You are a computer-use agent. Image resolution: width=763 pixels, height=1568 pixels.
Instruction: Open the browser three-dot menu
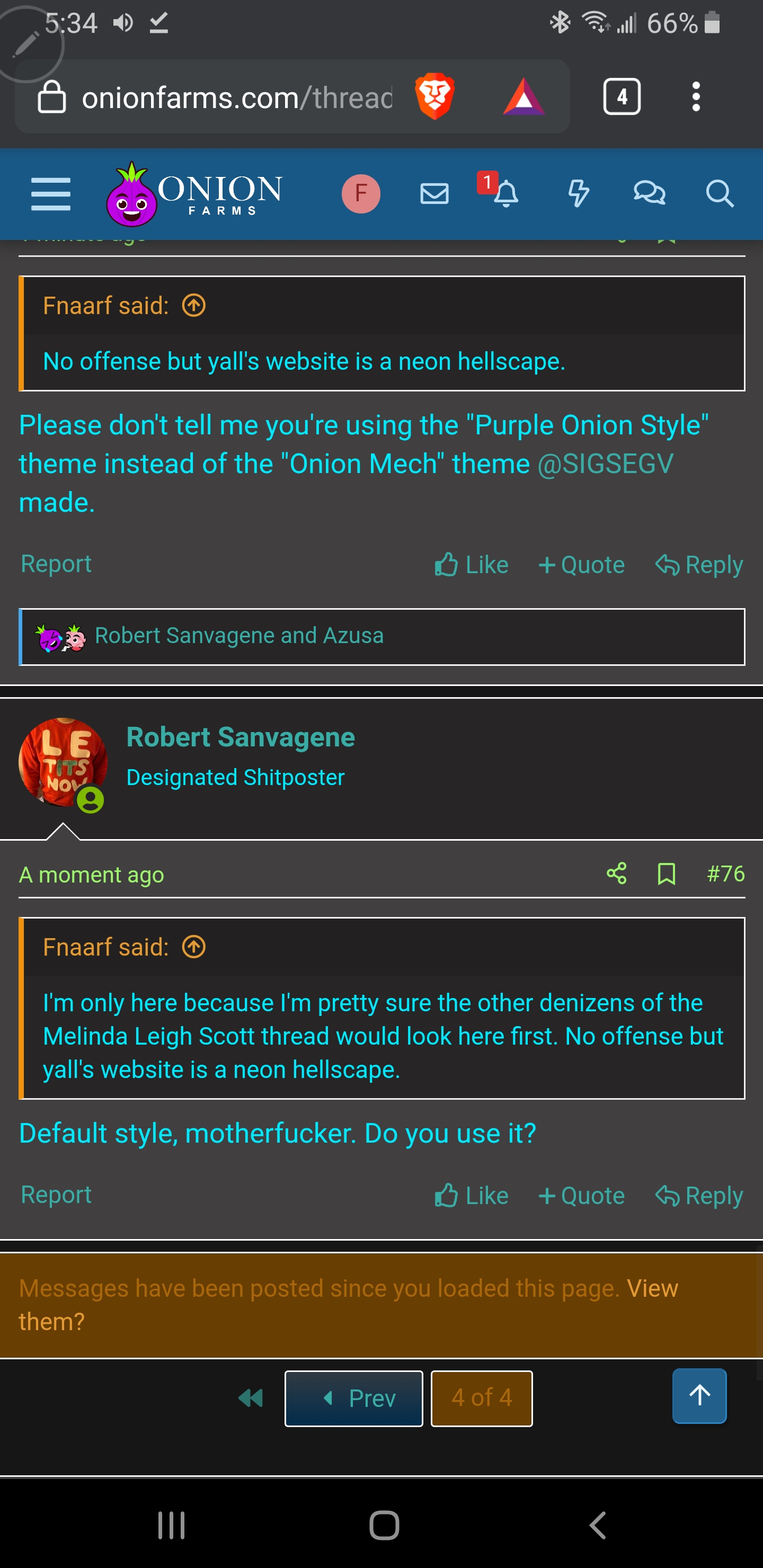click(696, 97)
